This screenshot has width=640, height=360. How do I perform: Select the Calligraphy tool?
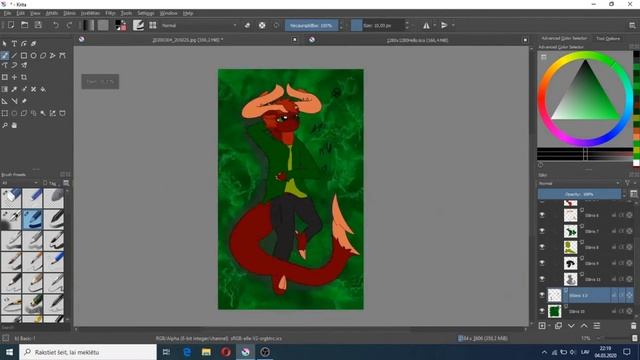click(x=33, y=44)
